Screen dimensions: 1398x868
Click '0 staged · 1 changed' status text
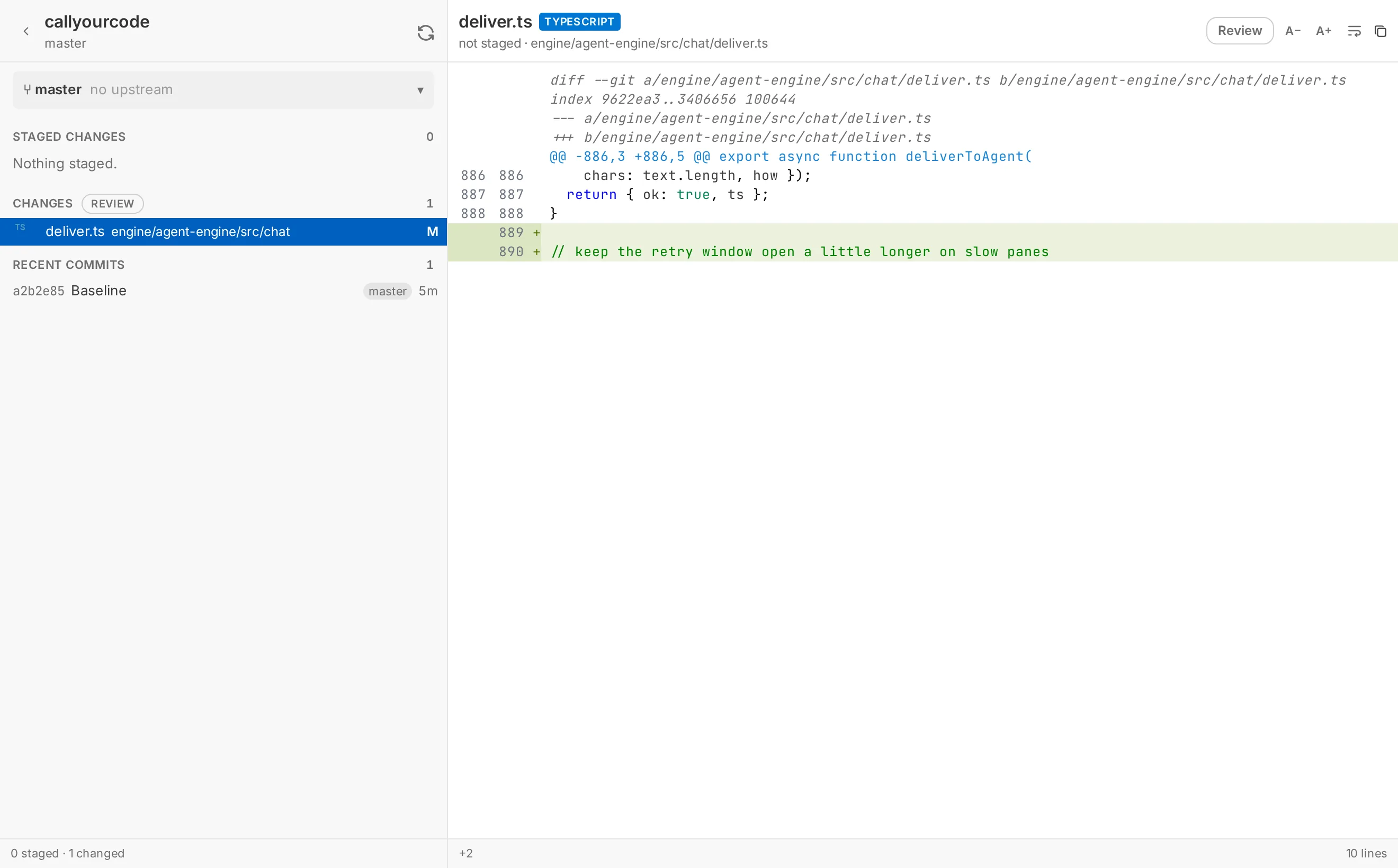click(68, 854)
